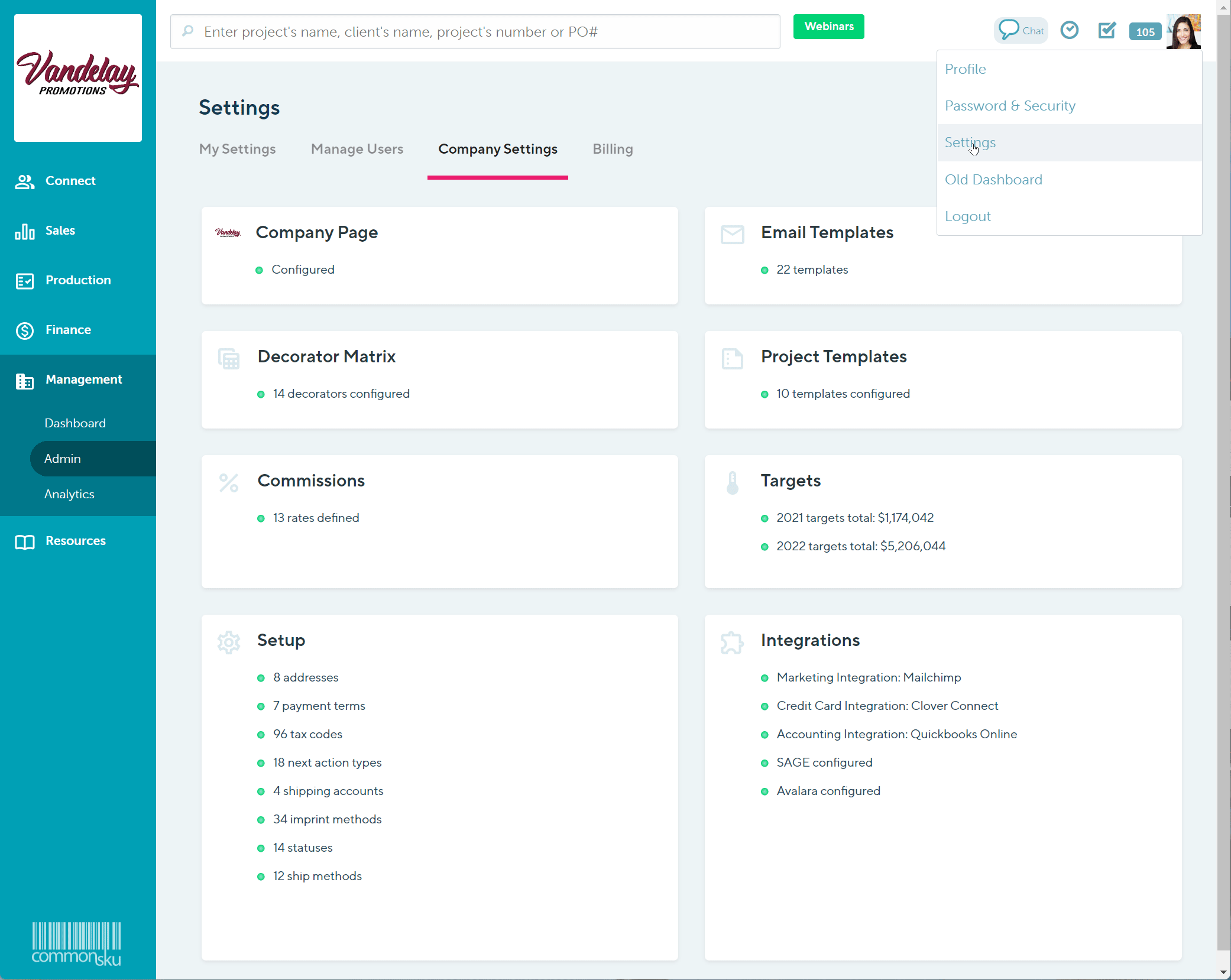Open Resources in the sidebar
This screenshot has height=980, width=1231.
click(75, 541)
